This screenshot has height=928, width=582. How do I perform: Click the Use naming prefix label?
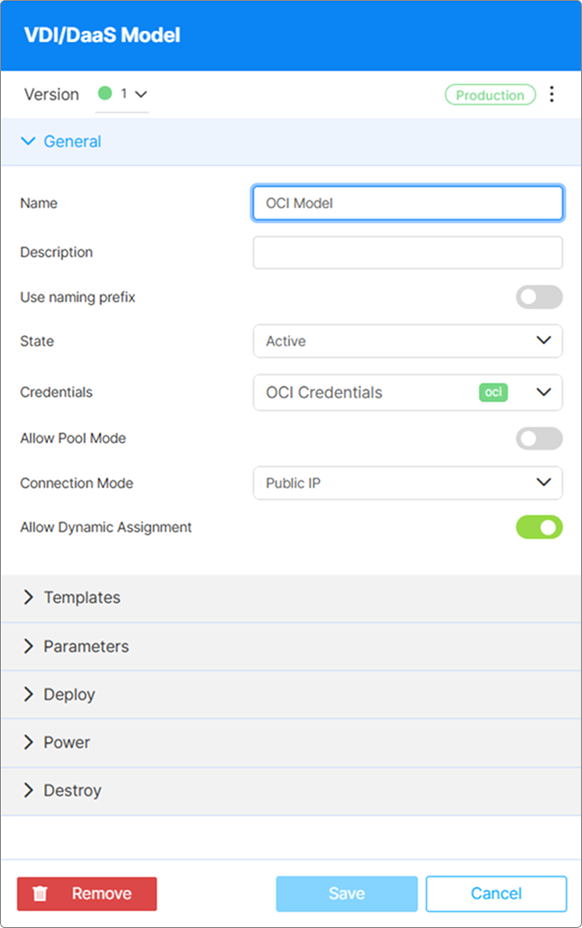tap(78, 297)
